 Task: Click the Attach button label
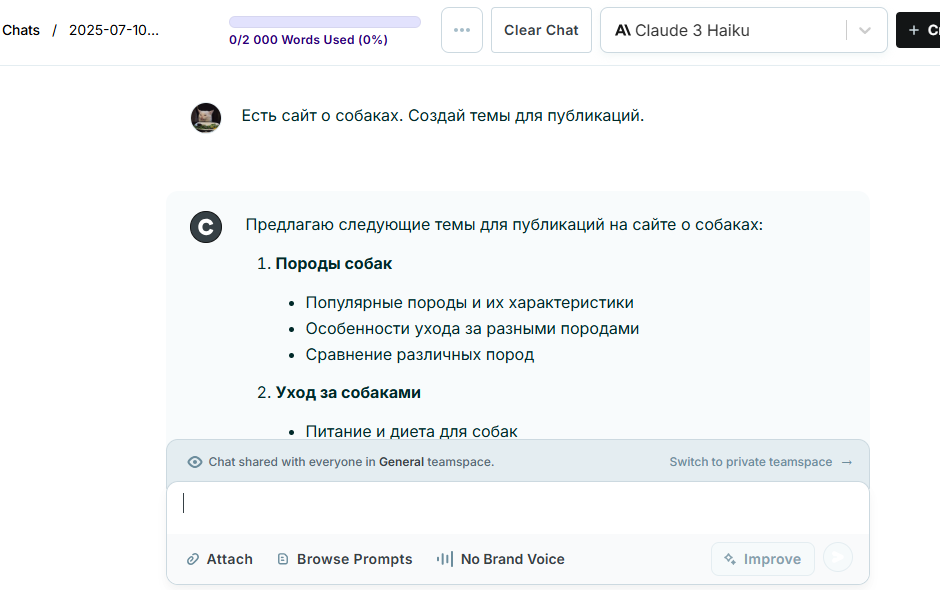point(230,559)
